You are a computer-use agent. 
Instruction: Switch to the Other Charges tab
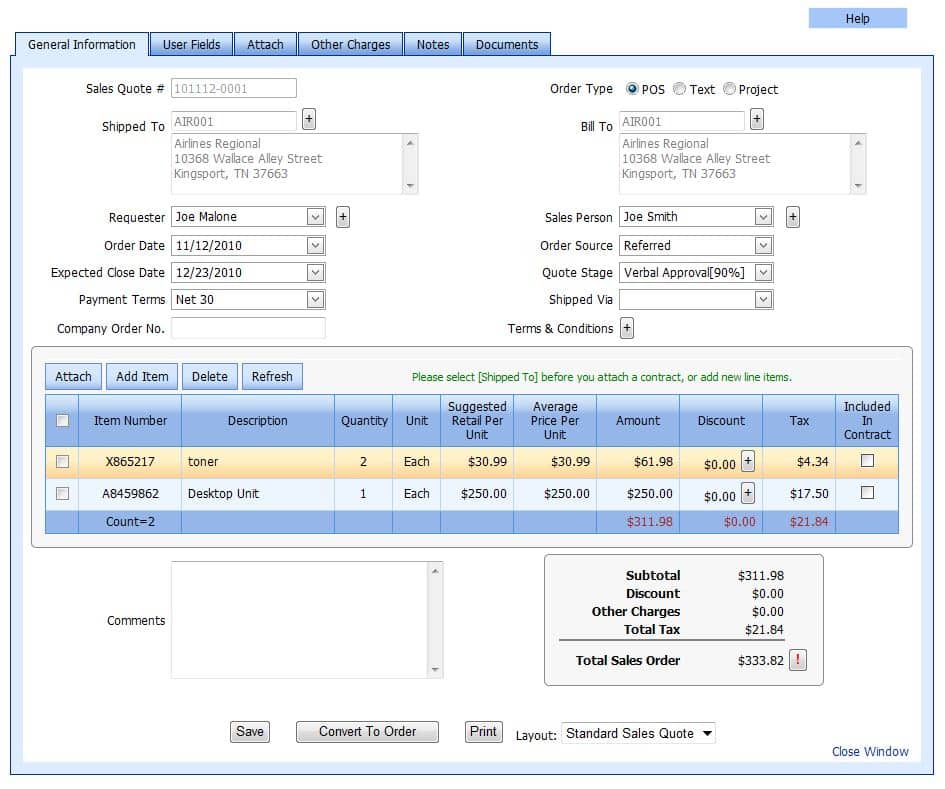[x=351, y=45]
